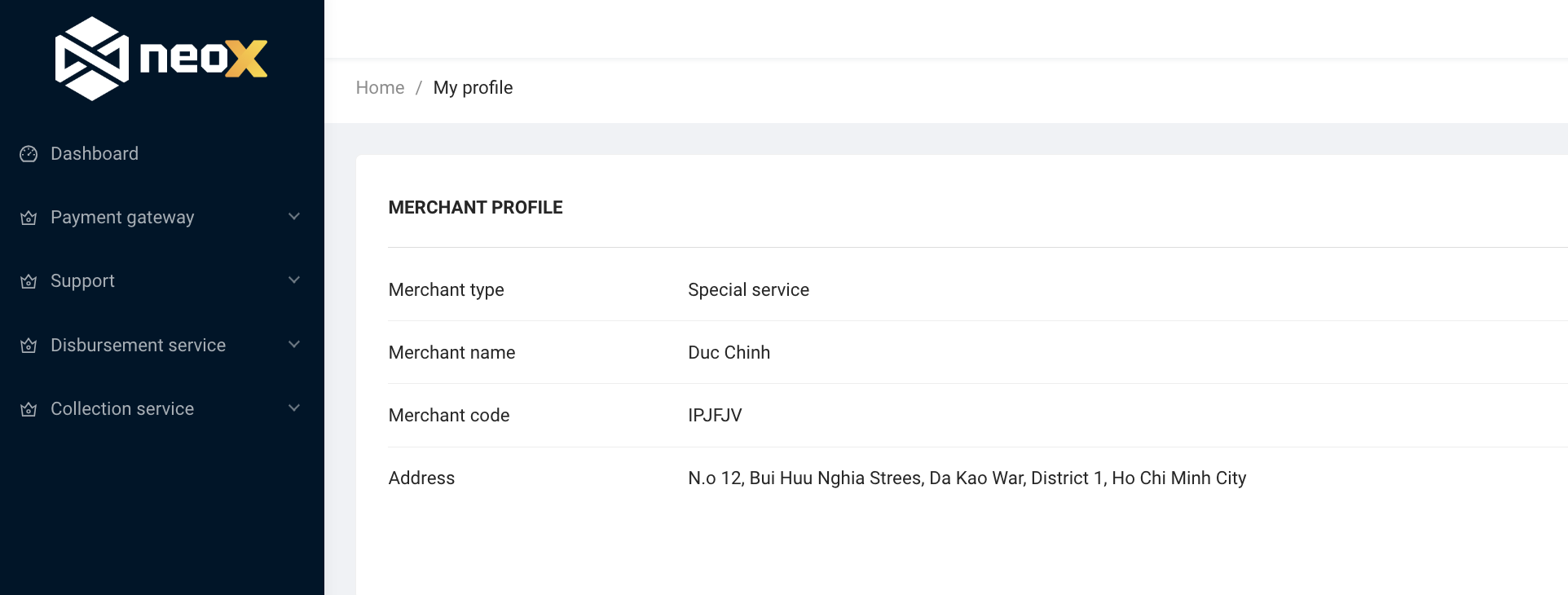Screen dimensions: 1568x595
Task: Click the Dashboard gauge icon
Action: pyautogui.click(x=29, y=154)
